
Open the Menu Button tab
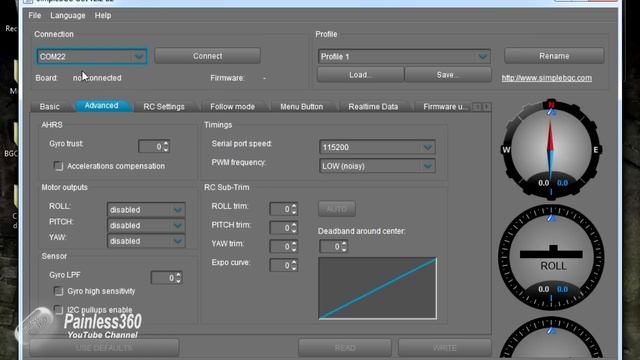[302, 107]
